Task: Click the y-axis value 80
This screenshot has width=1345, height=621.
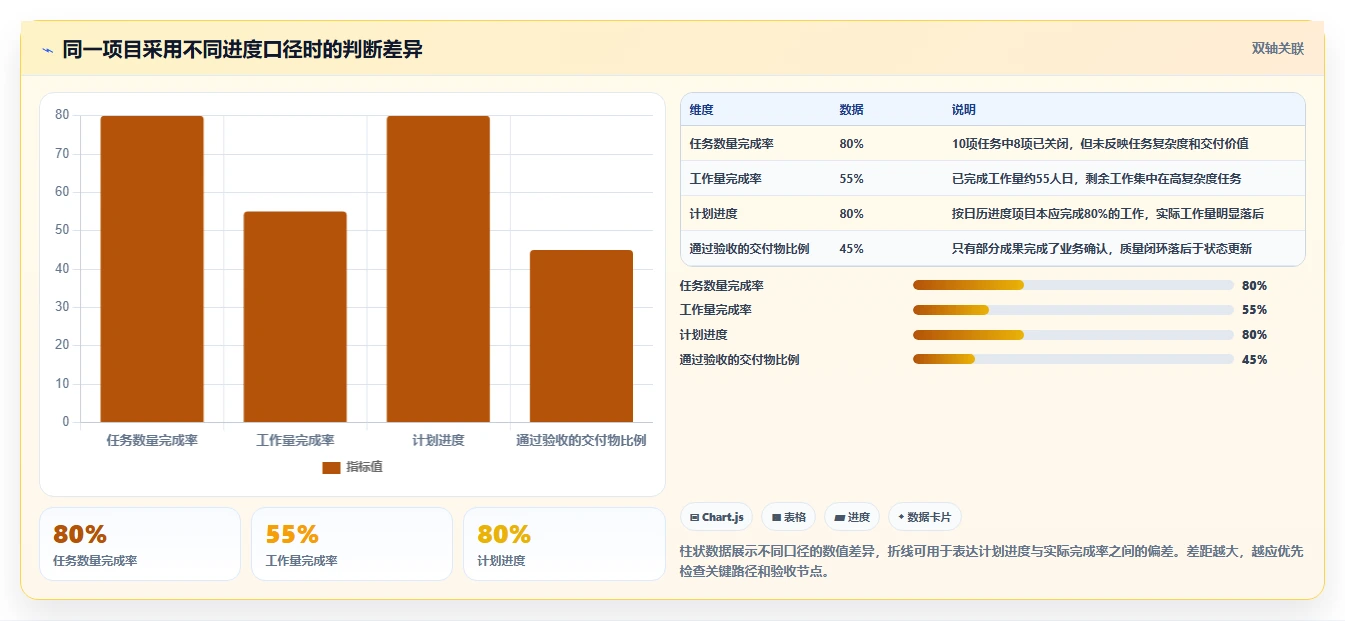Action: pyautogui.click(x=62, y=115)
